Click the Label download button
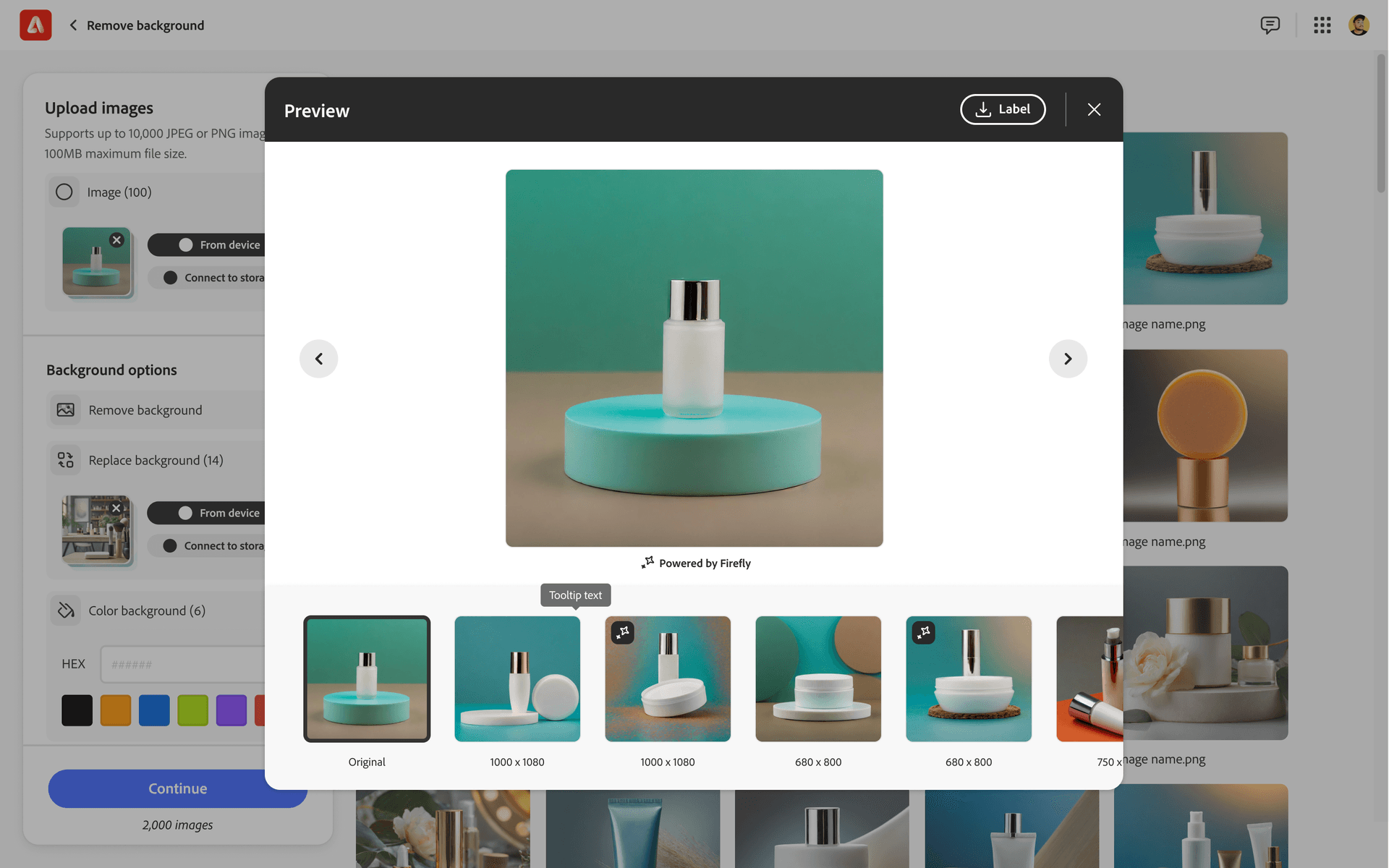 [1003, 109]
